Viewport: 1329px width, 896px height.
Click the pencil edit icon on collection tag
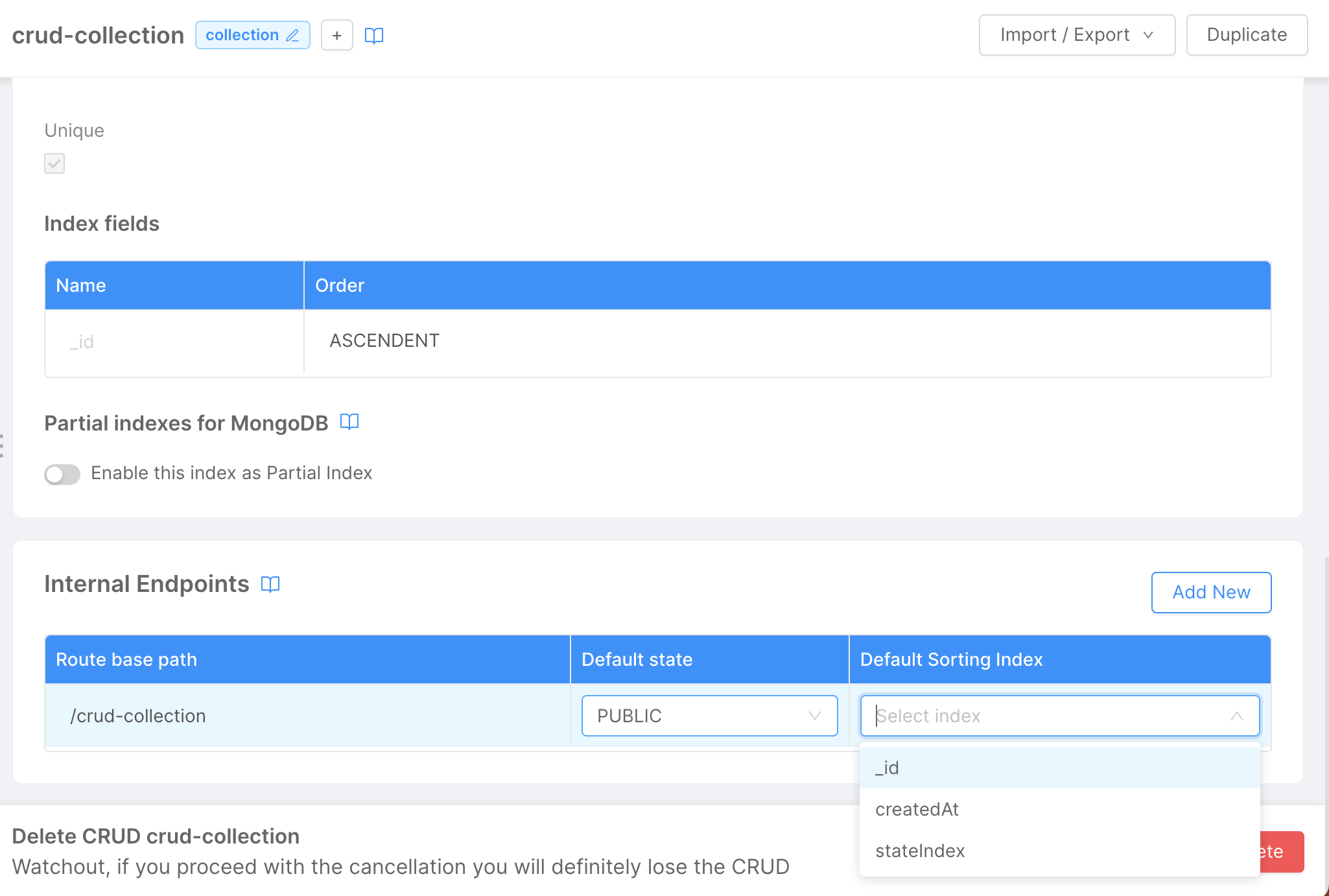click(x=292, y=35)
